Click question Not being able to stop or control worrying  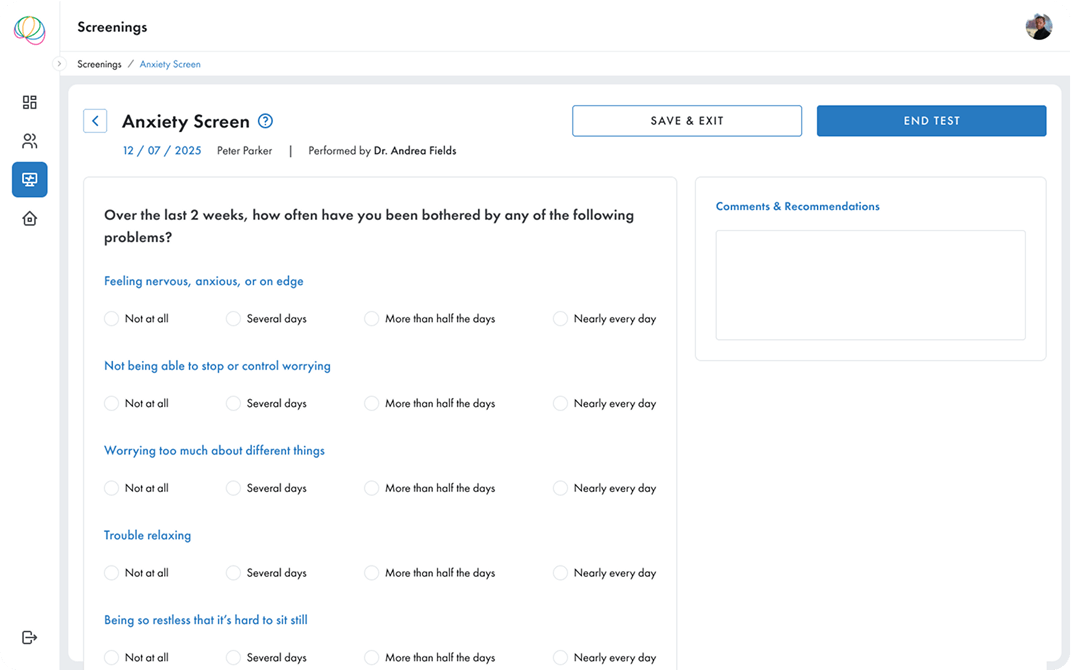(217, 365)
